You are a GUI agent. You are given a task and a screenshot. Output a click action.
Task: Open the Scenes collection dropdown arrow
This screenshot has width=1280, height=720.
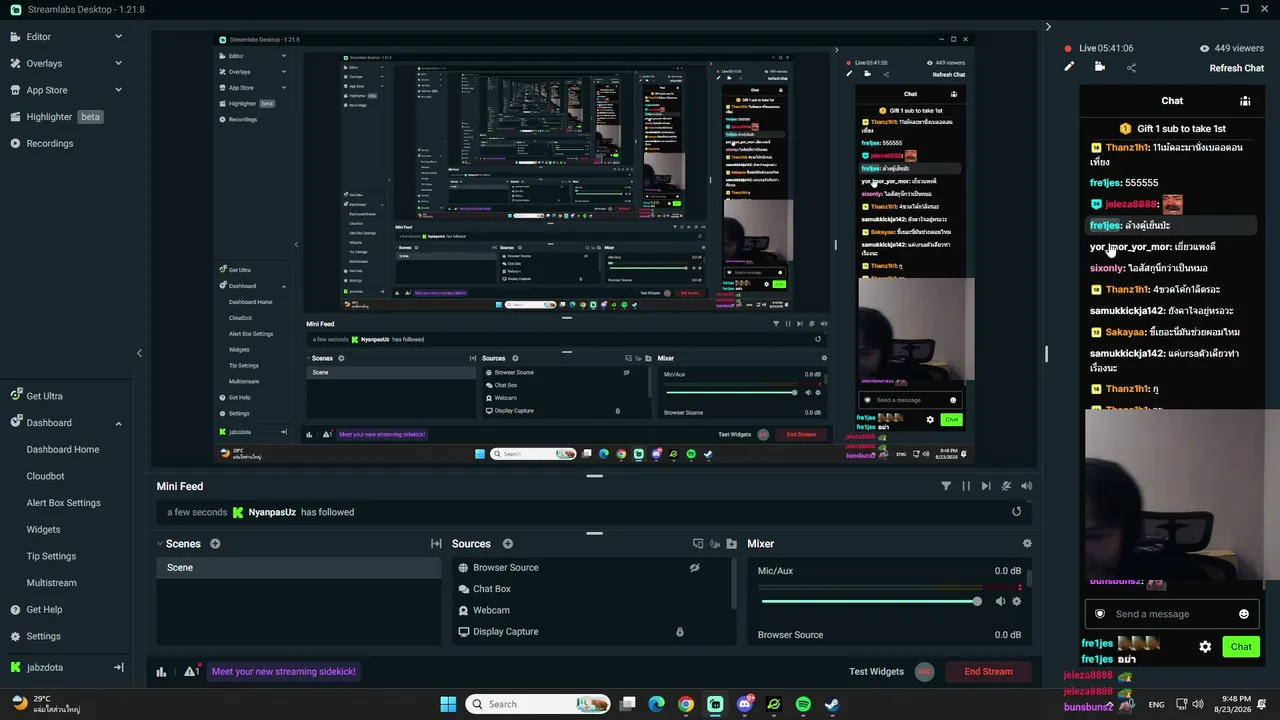click(159, 544)
